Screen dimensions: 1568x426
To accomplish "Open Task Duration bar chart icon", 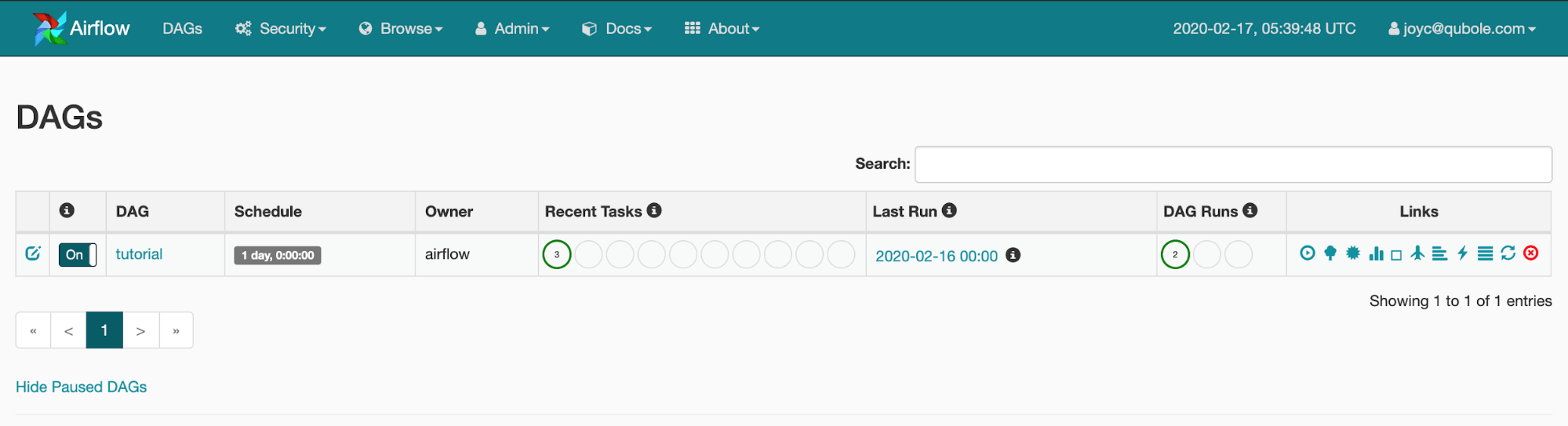I will tap(1376, 253).
